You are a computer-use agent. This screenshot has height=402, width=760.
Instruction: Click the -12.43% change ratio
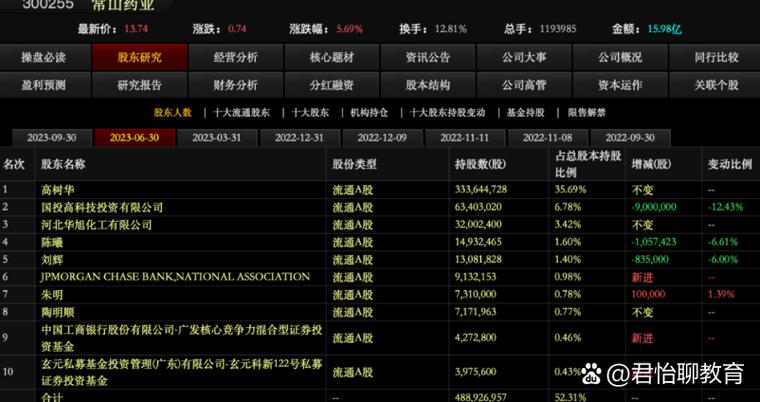click(725, 207)
